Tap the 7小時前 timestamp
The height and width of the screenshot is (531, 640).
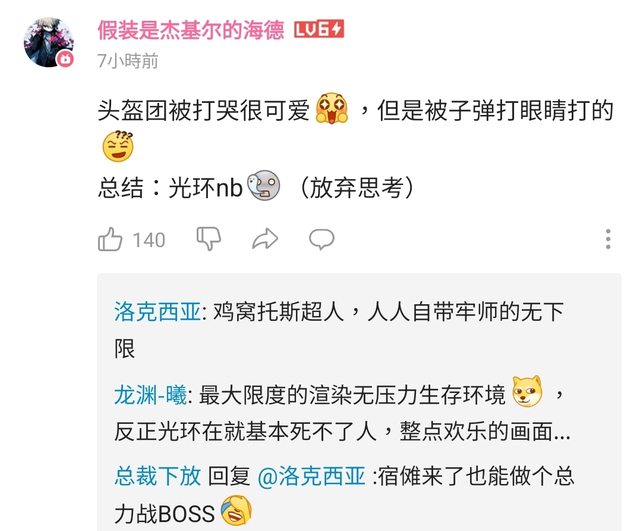(x=128, y=61)
